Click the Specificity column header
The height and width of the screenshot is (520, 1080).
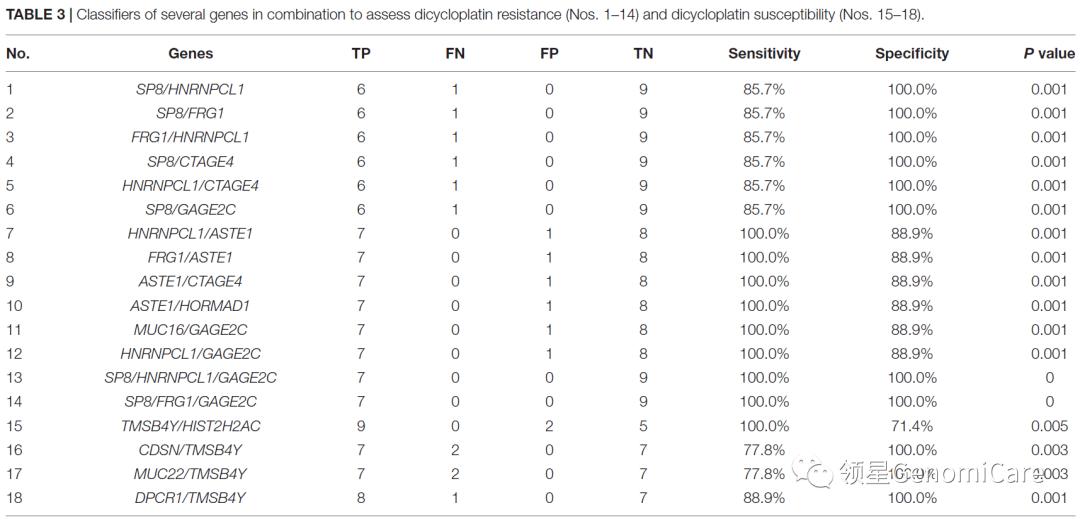(911, 53)
